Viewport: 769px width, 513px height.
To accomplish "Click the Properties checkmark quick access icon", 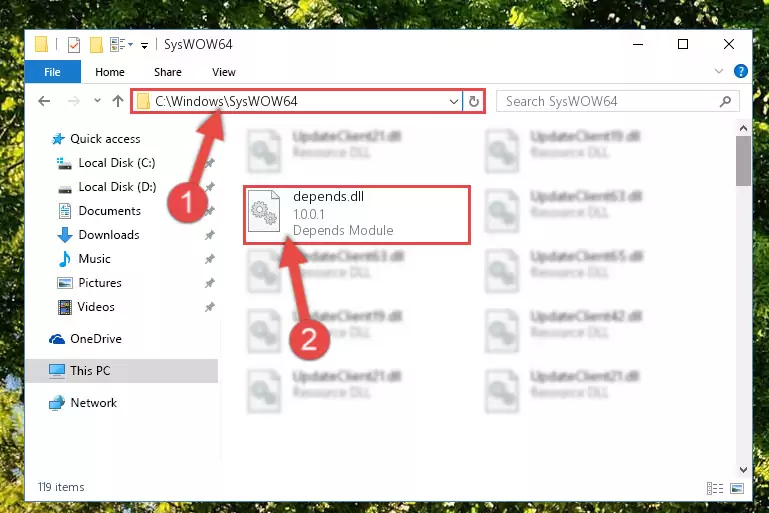I will point(74,45).
